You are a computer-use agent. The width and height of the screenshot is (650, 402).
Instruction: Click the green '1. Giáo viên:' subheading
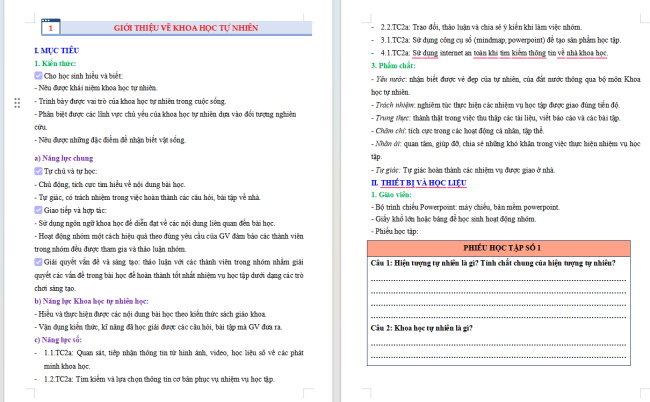391,194
